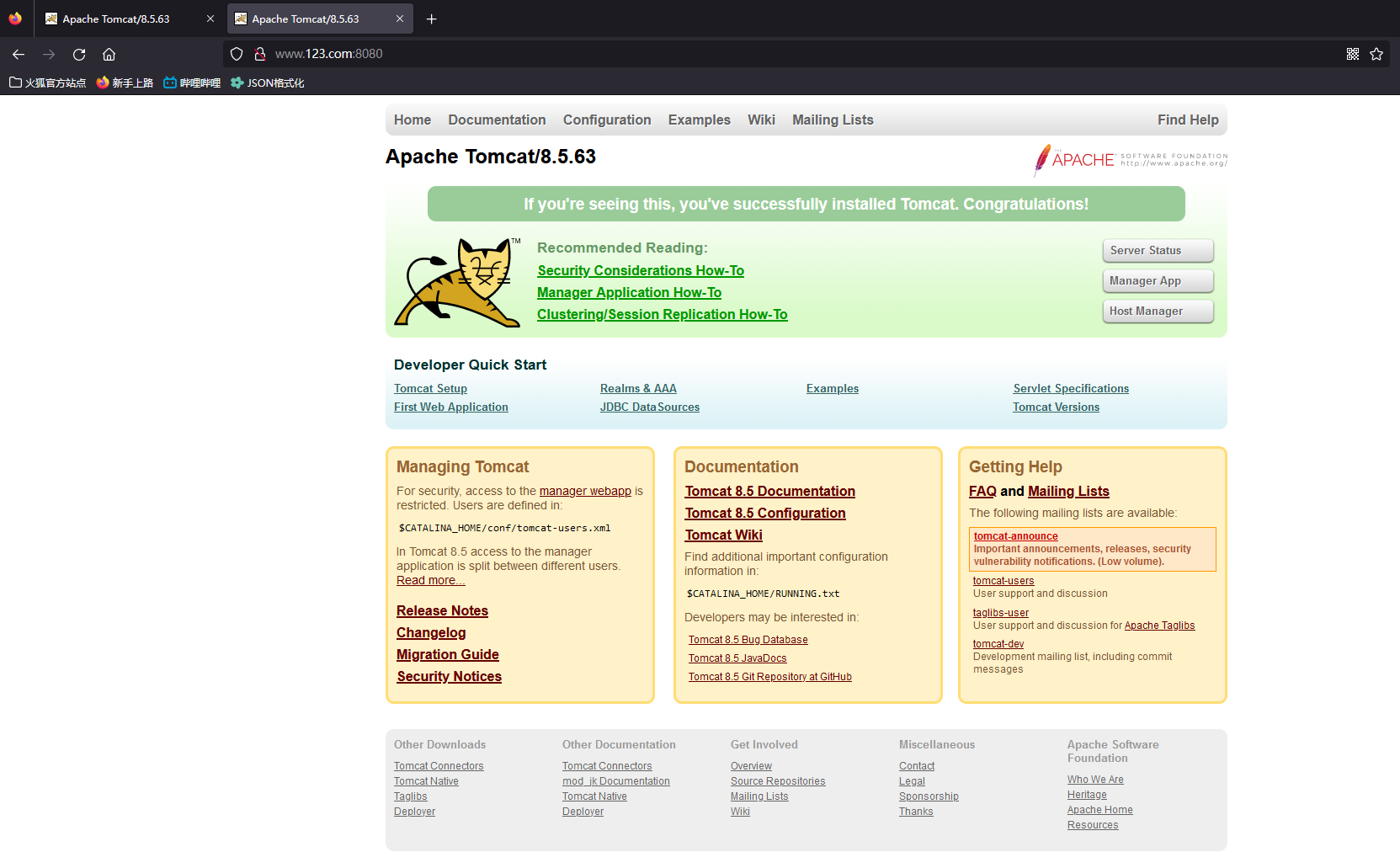This screenshot has width=1400, height=868.
Task: Open the Changelog link
Action: (x=431, y=632)
